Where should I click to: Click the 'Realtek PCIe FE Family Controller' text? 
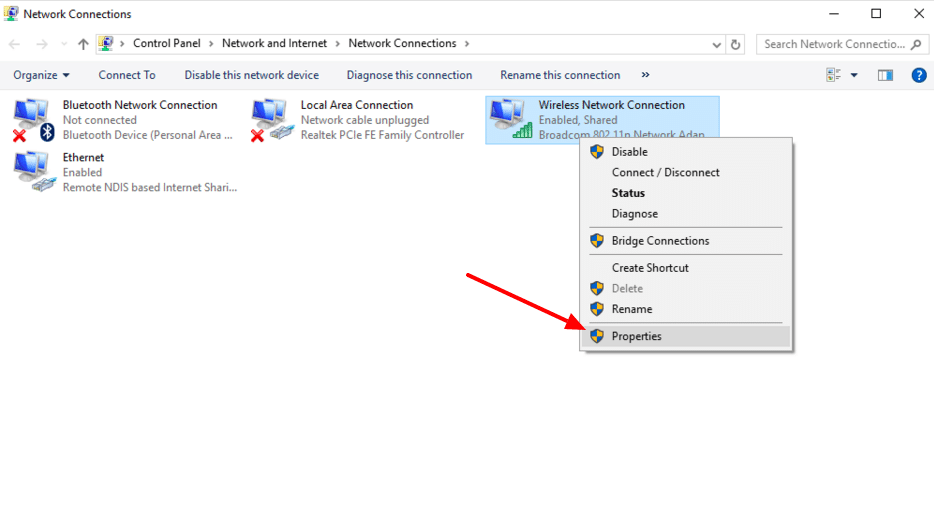[x=382, y=135]
